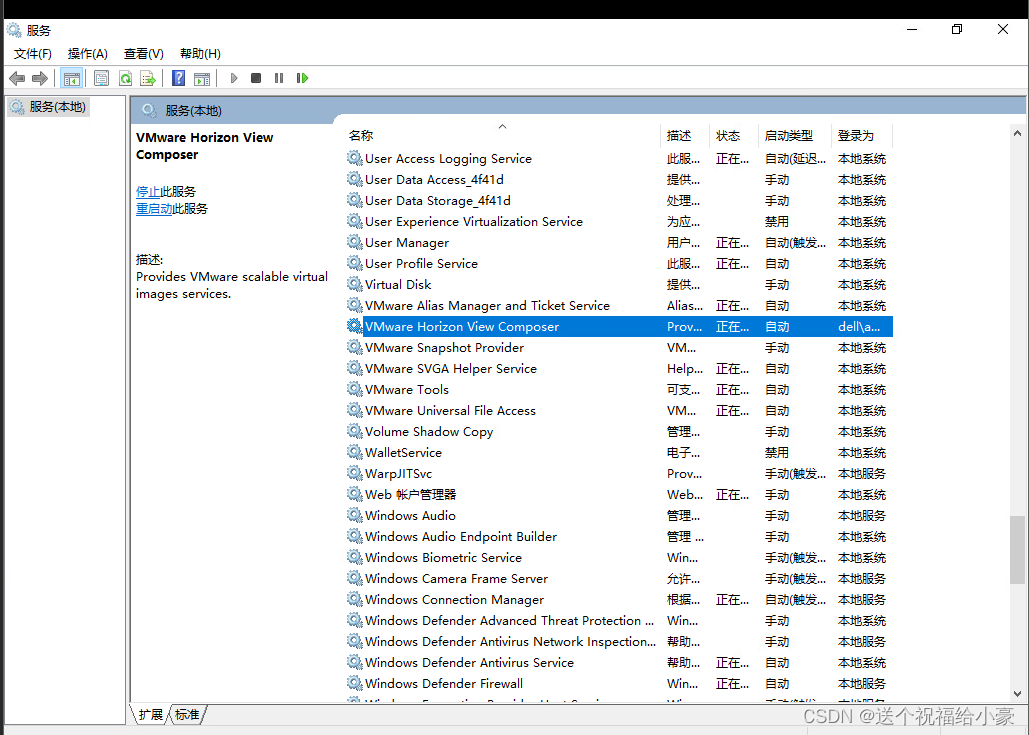Sort by the 启动类型 column header

click(794, 135)
